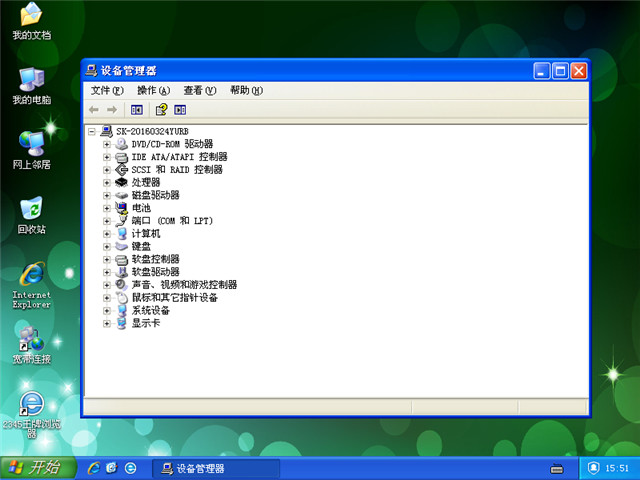Click the DVD/CD-ROM drive disc icon
640x480 pixels.
point(122,144)
